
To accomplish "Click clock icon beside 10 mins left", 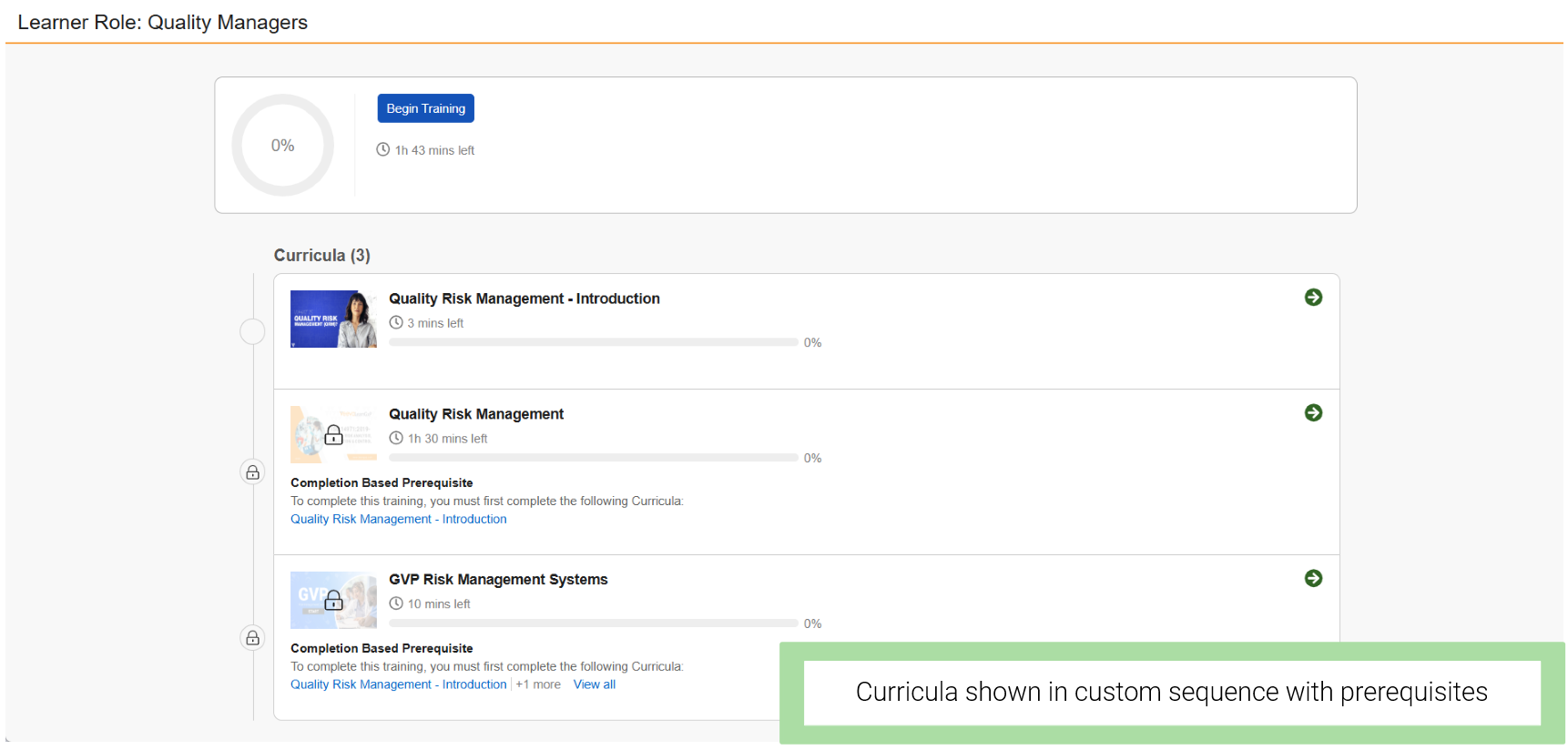I will (x=396, y=604).
